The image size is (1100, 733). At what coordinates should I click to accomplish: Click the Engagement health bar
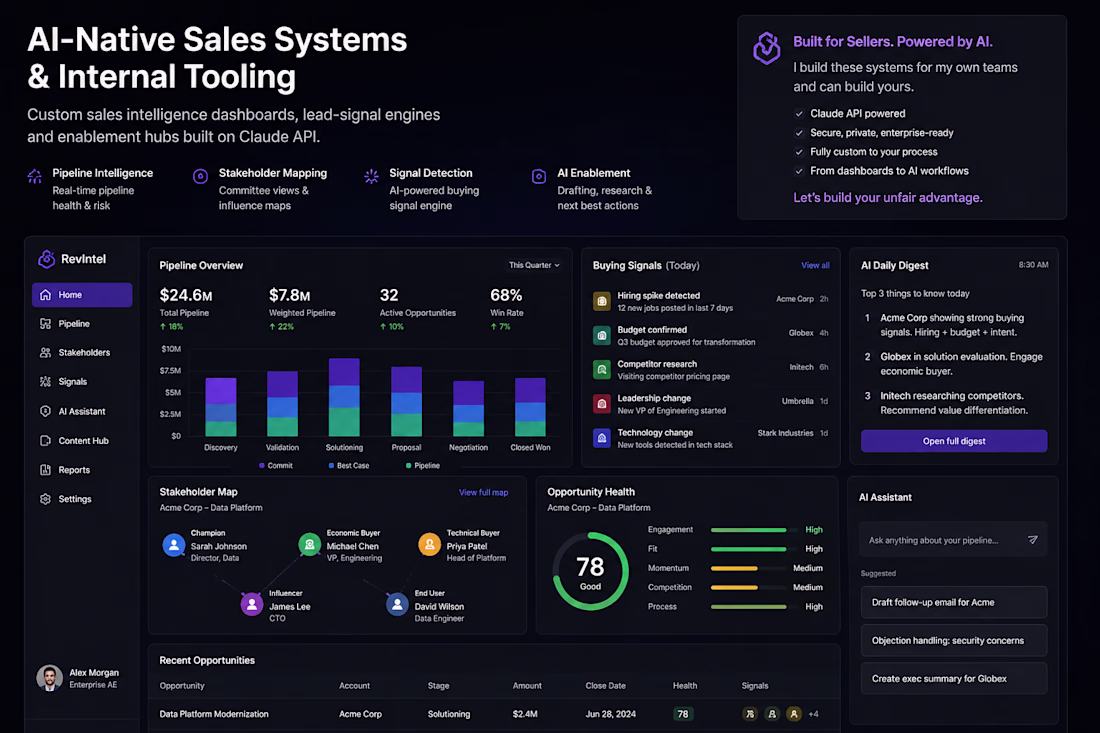tap(754, 530)
